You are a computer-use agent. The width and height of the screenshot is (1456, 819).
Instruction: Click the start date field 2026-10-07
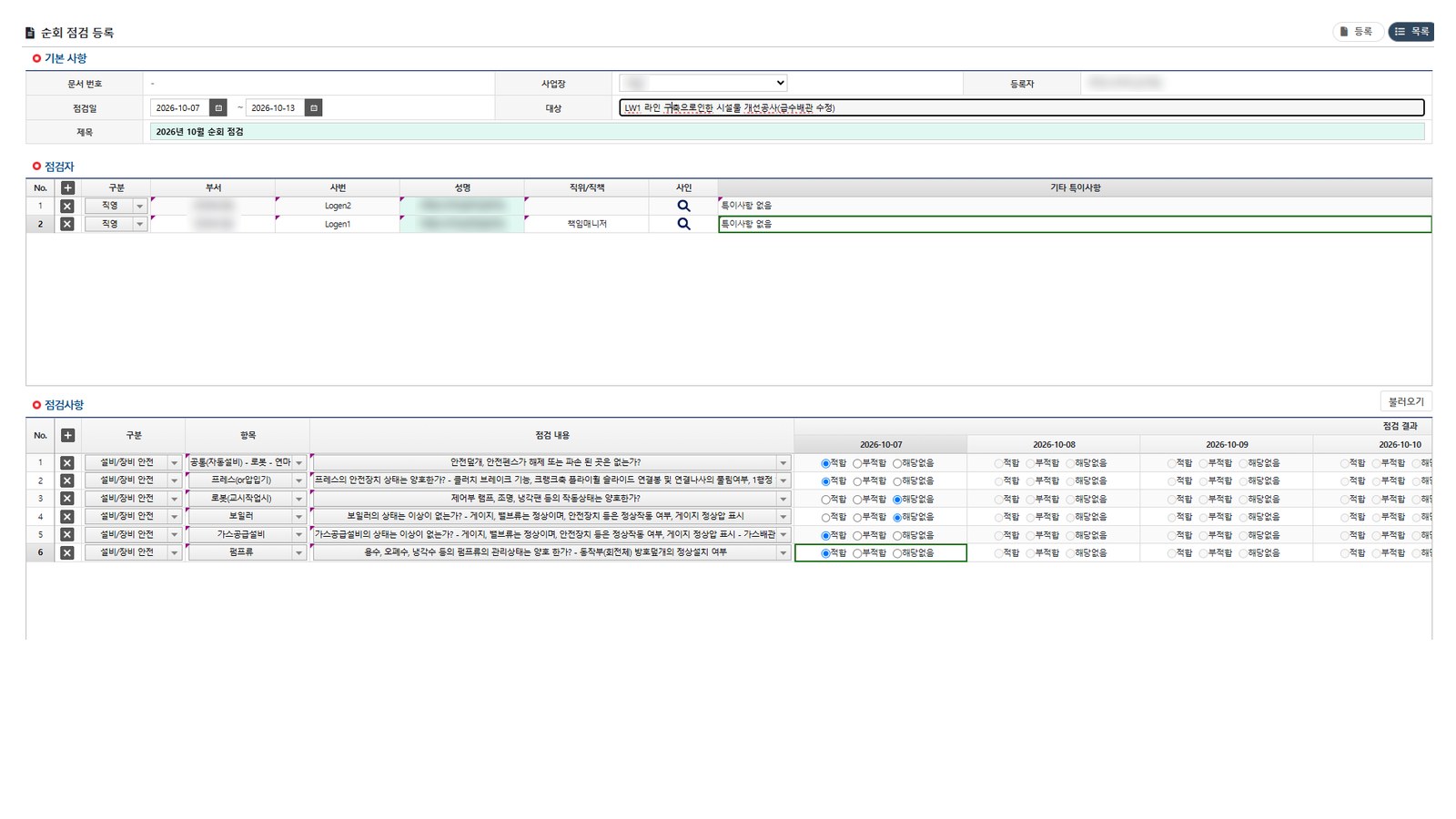[179, 107]
